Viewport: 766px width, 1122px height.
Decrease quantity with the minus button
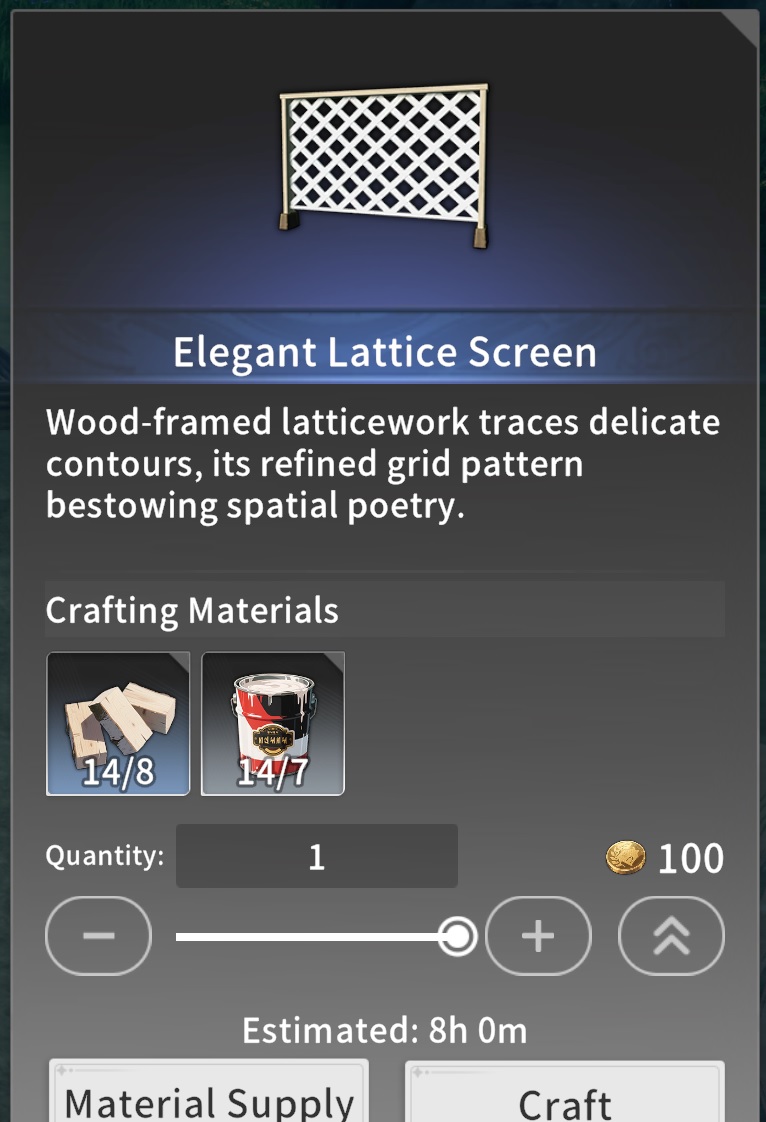tap(99, 935)
